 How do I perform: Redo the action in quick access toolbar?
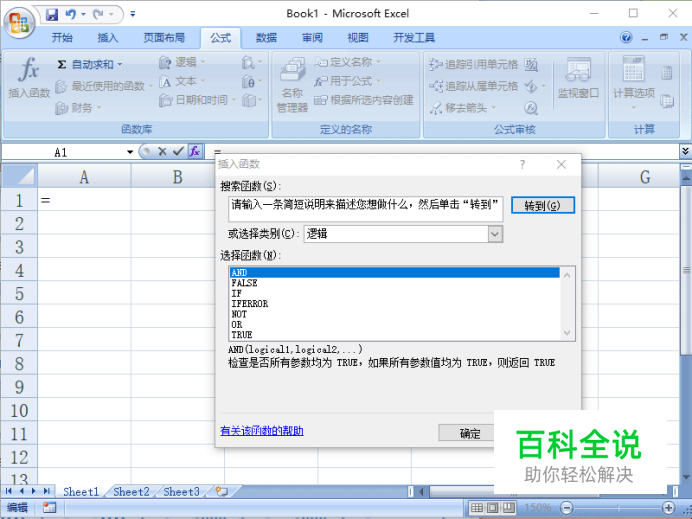click(98, 15)
